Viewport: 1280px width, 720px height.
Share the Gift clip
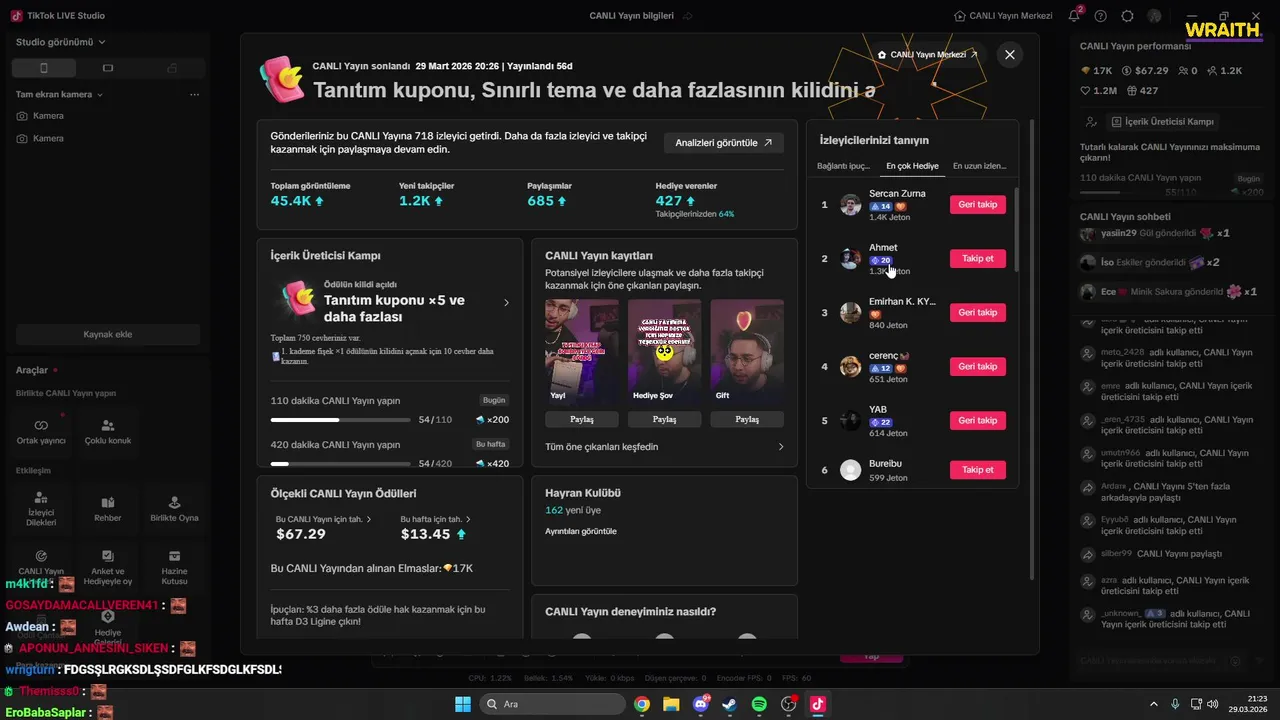747,419
